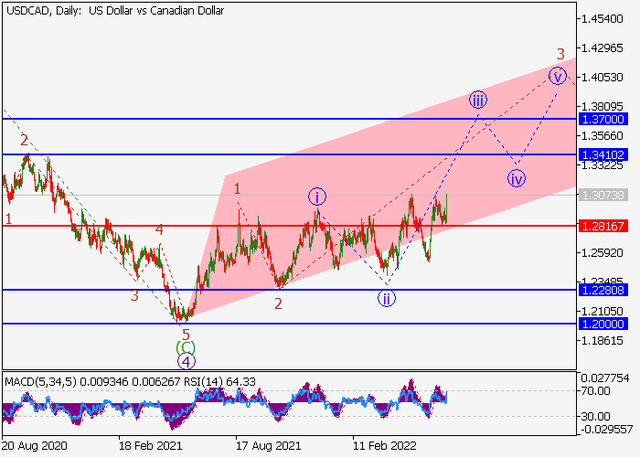Screen dimensions: 640x457
Task: Select the circled wave ii marker
Action: tap(386, 297)
